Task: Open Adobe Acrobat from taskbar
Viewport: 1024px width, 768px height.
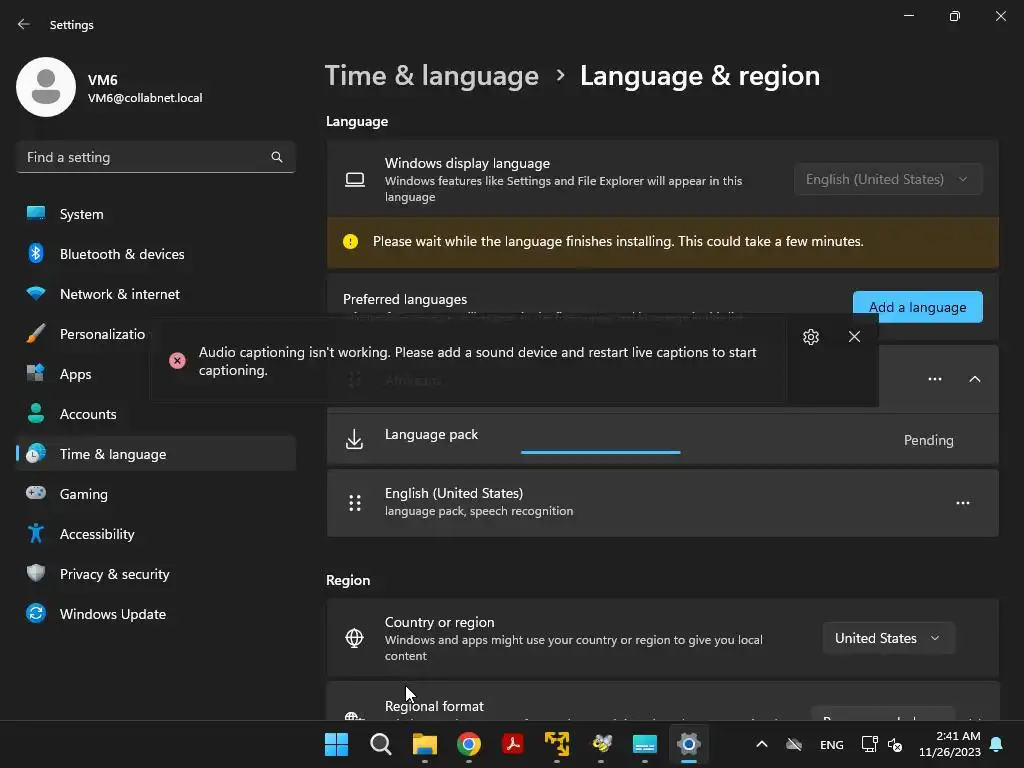Action: click(513, 744)
